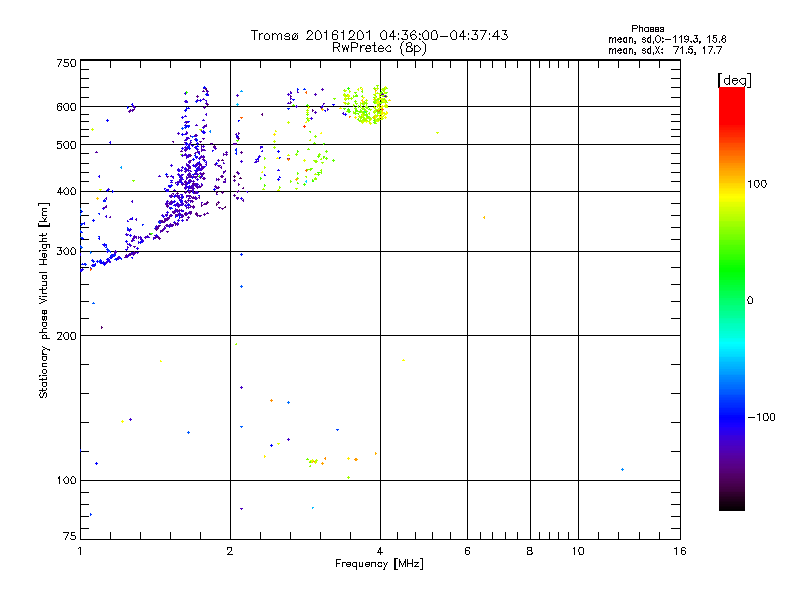Viewport: 800px width, 600px height.
Task: Click the isolated light-blue point near 12 MHz
Action: coord(622,469)
